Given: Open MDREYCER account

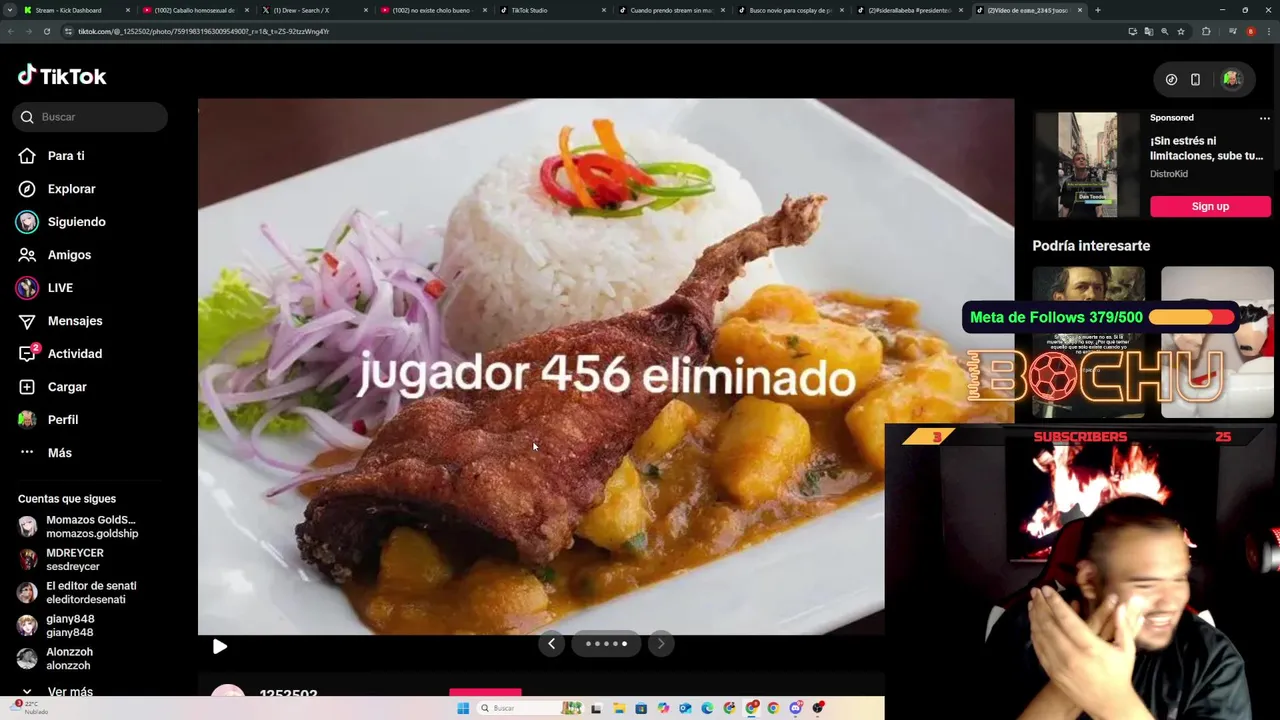Looking at the screenshot, I should point(61,560).
